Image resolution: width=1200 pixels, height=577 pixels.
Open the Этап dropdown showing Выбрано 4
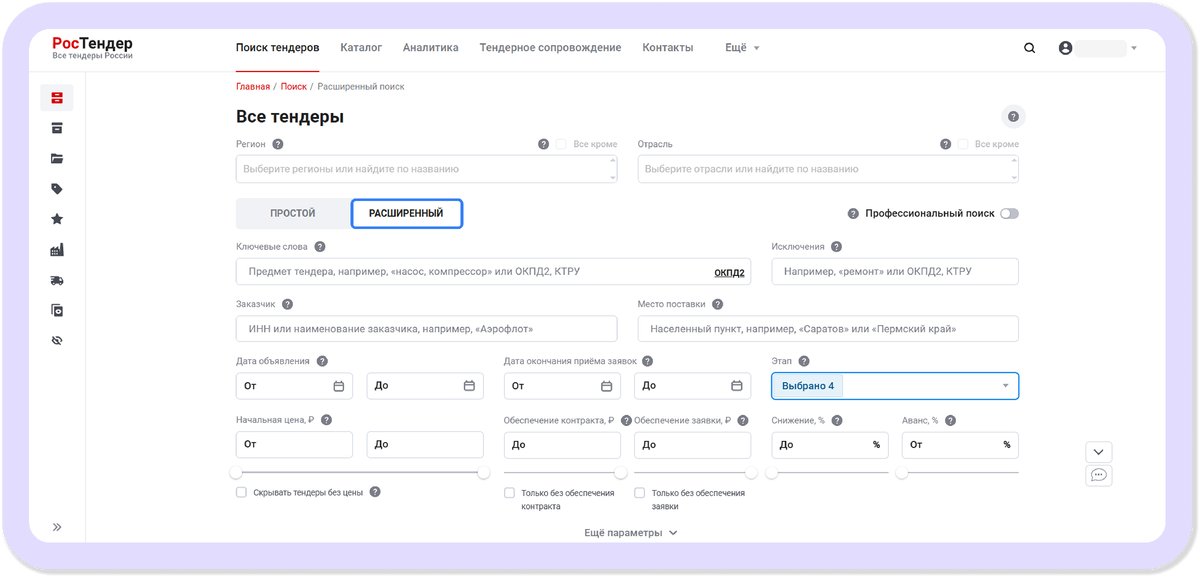[895, 386]
